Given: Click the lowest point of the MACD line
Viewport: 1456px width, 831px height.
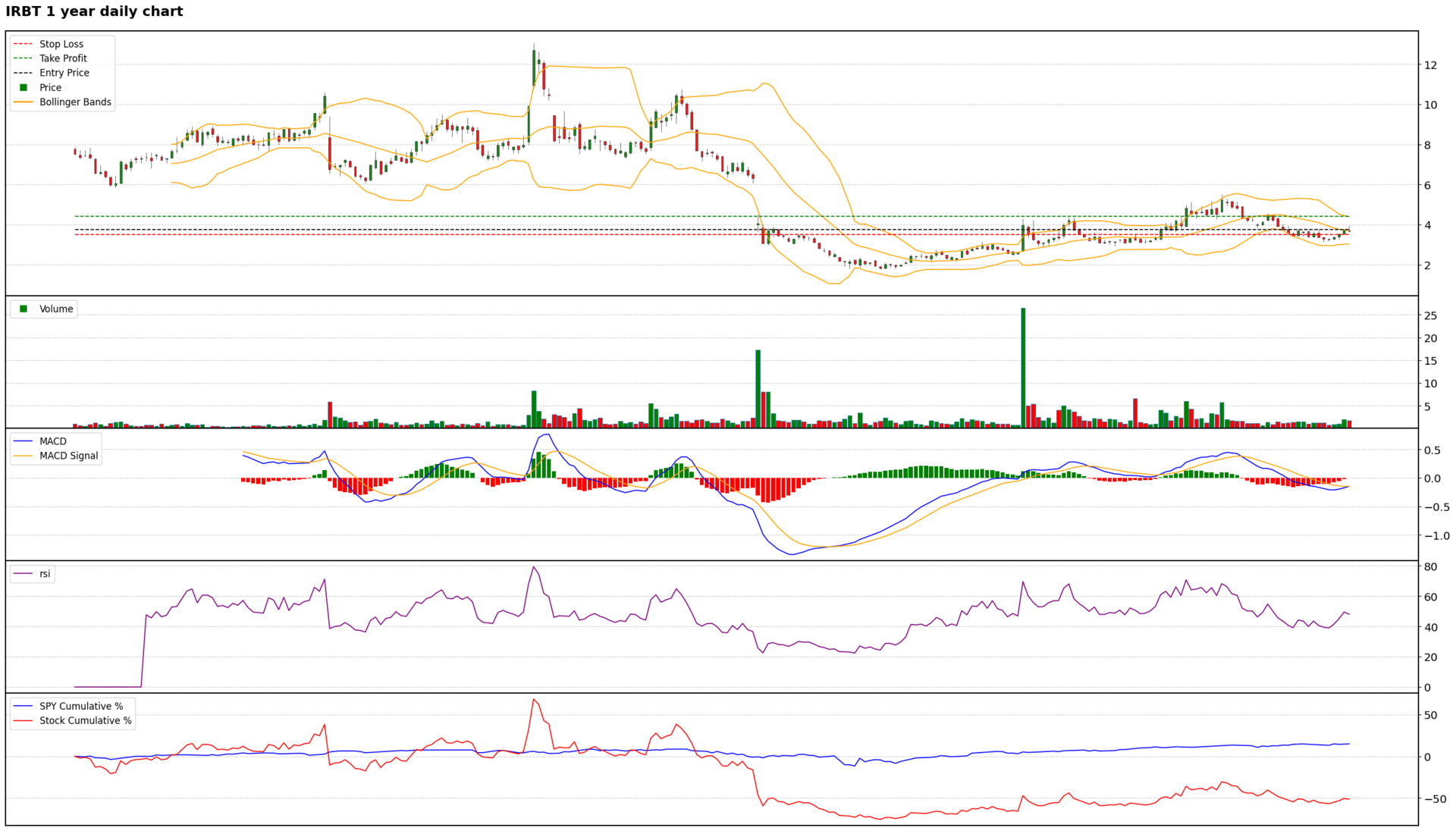Looking at the screenshot, I should click(x=792, y=554).
